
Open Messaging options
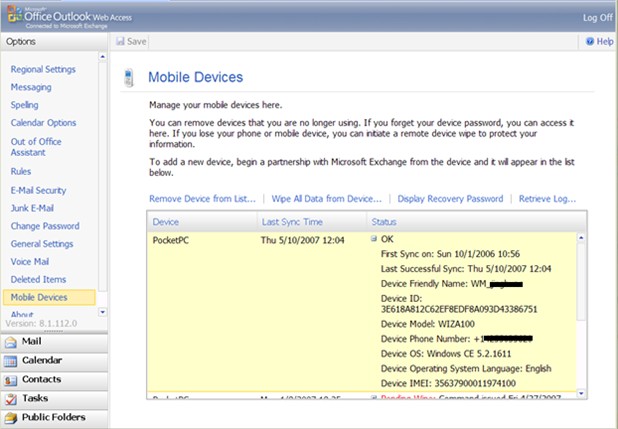pyautogui.click(x=31, y=87)
